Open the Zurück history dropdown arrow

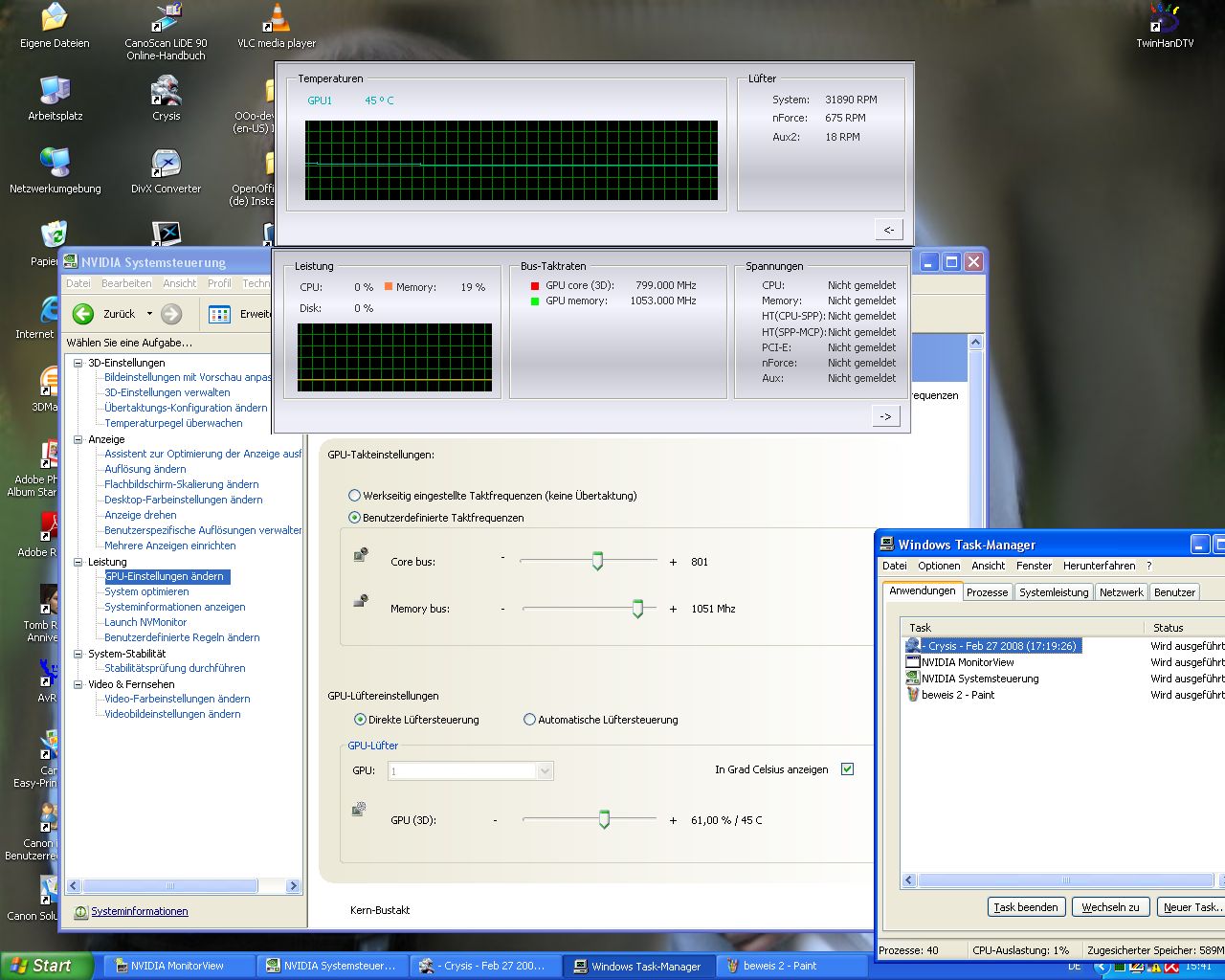click(x=149, y=314)
